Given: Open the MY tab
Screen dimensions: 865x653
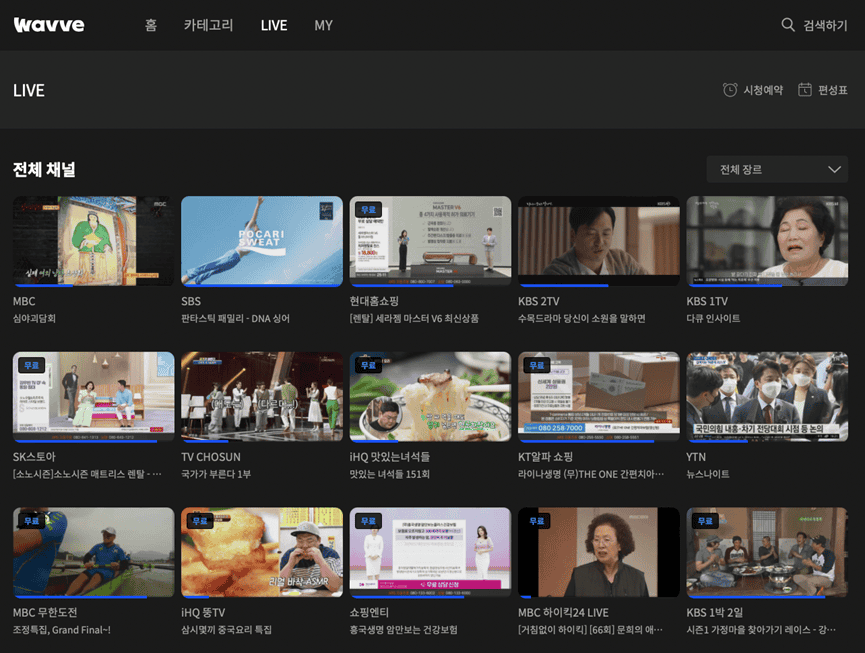Looking at the screenshot, I should [x=323, y=25].
